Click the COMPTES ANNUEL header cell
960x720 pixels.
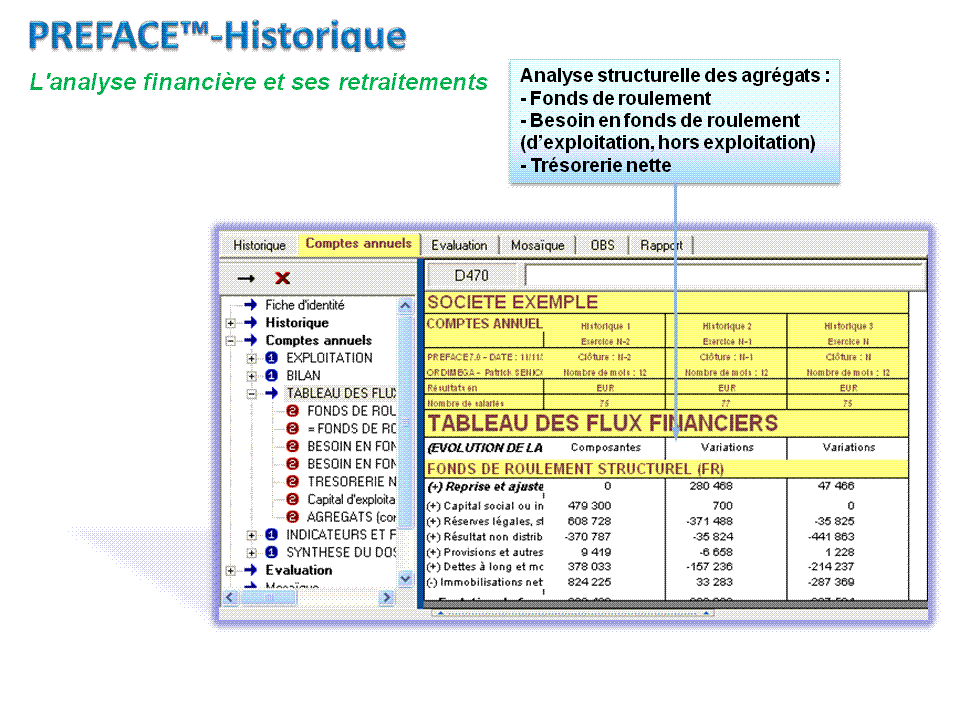point(484,324)
